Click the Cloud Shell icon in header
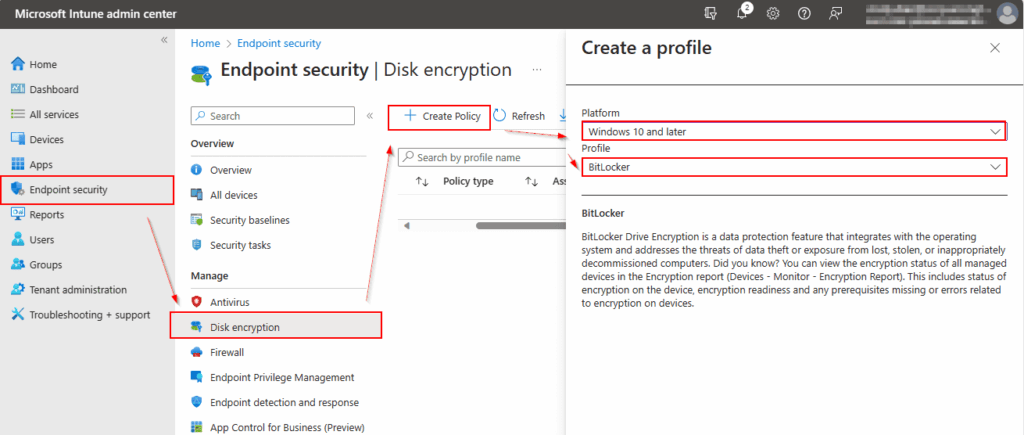Screen dimensions: 1024x435 click(711, 14)
